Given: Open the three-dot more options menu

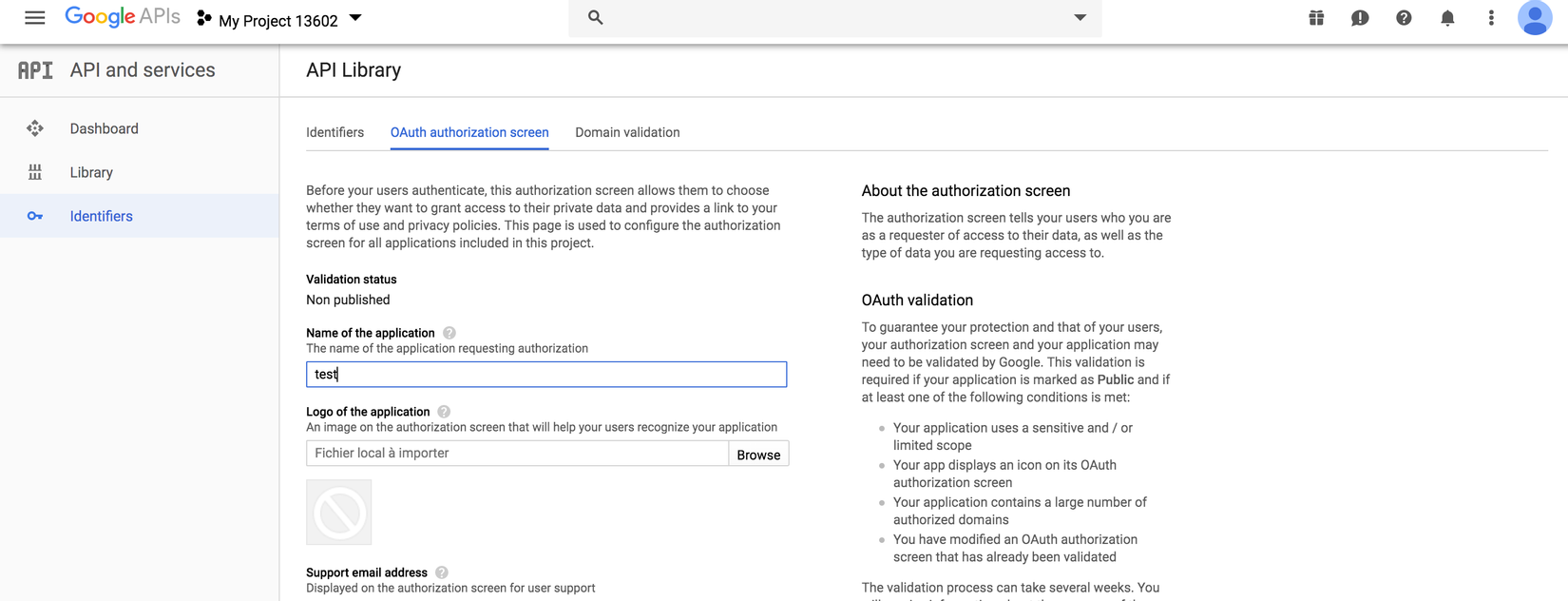Looking at the screenshot, I should tap(1491, 18).
